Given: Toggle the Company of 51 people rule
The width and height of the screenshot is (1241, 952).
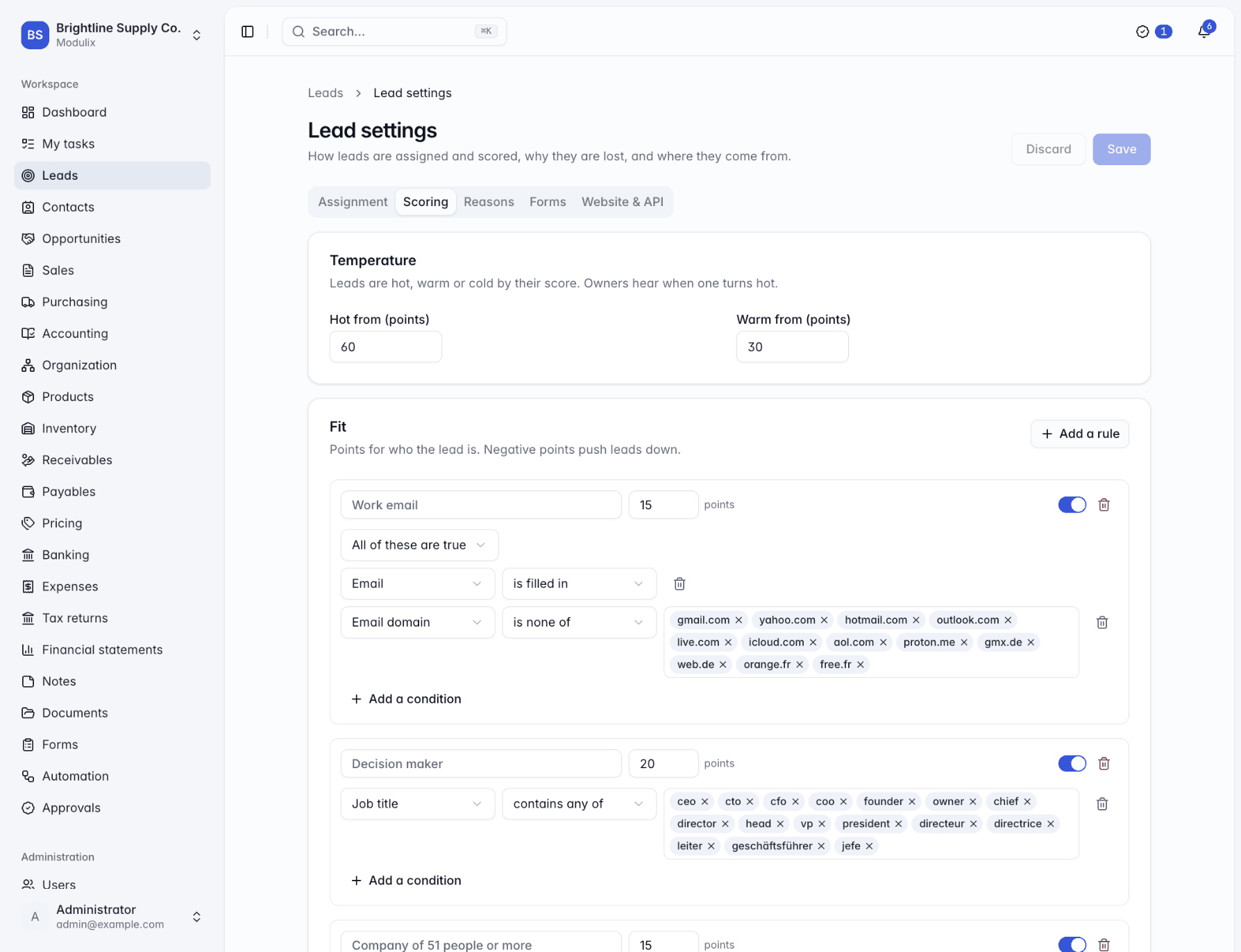Looking at the screenshot, I should 1072,944.
